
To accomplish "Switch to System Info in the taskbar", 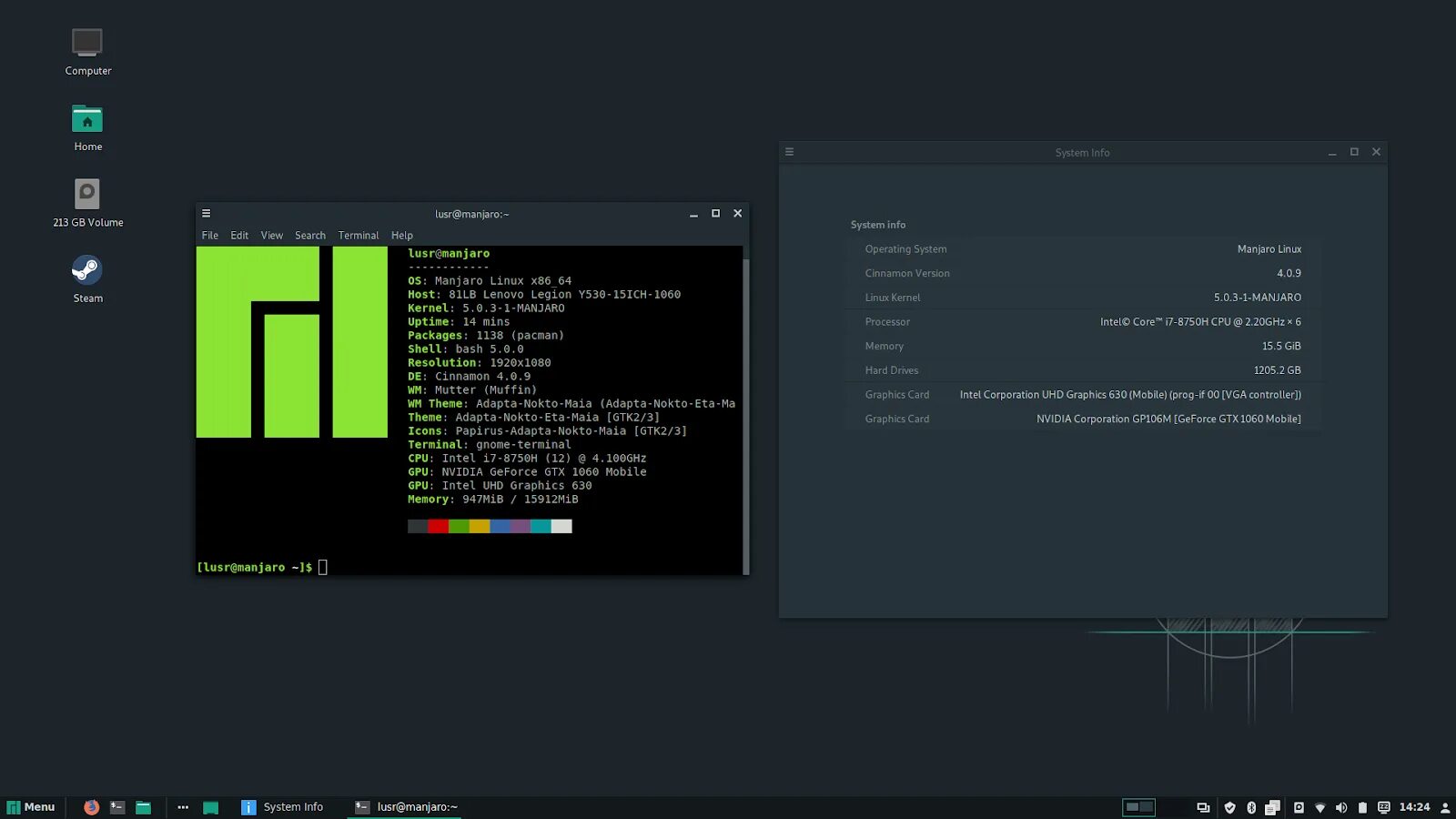I will 283,807.
